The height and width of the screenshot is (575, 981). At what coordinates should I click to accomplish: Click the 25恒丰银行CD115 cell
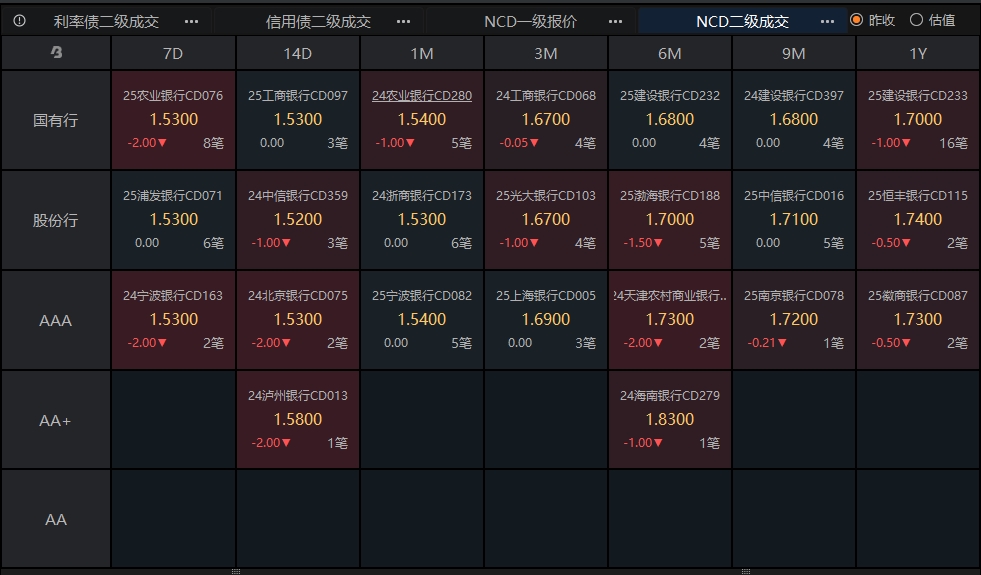(x=918, y=220)
